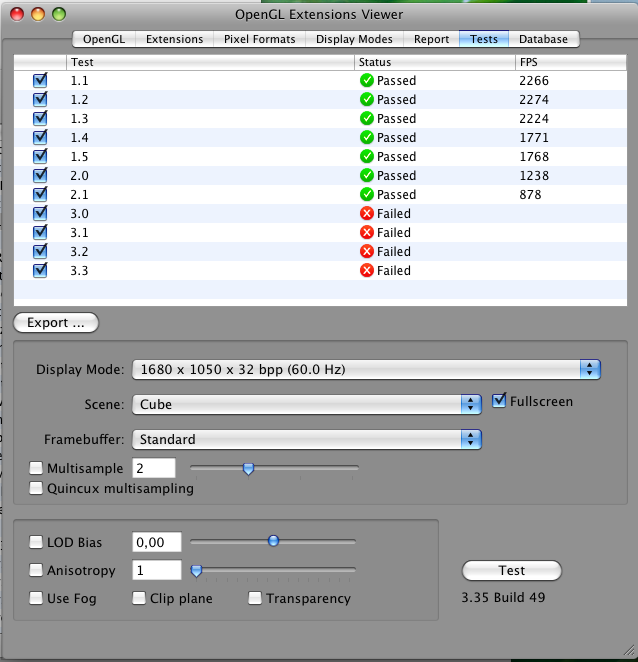This screenshot has height=662, width=638.
Task: Uncheck the test 1.2 checkbox
Action: pyautogui.click(x=40, y=99)
